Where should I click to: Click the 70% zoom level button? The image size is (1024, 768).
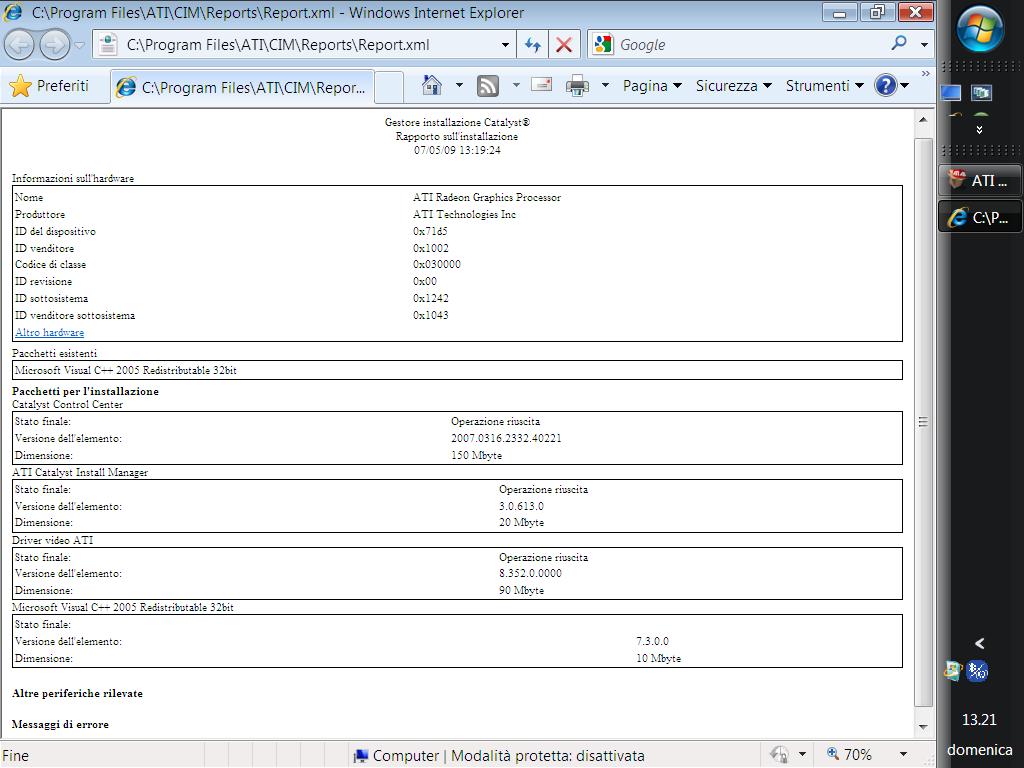point(850,755)
